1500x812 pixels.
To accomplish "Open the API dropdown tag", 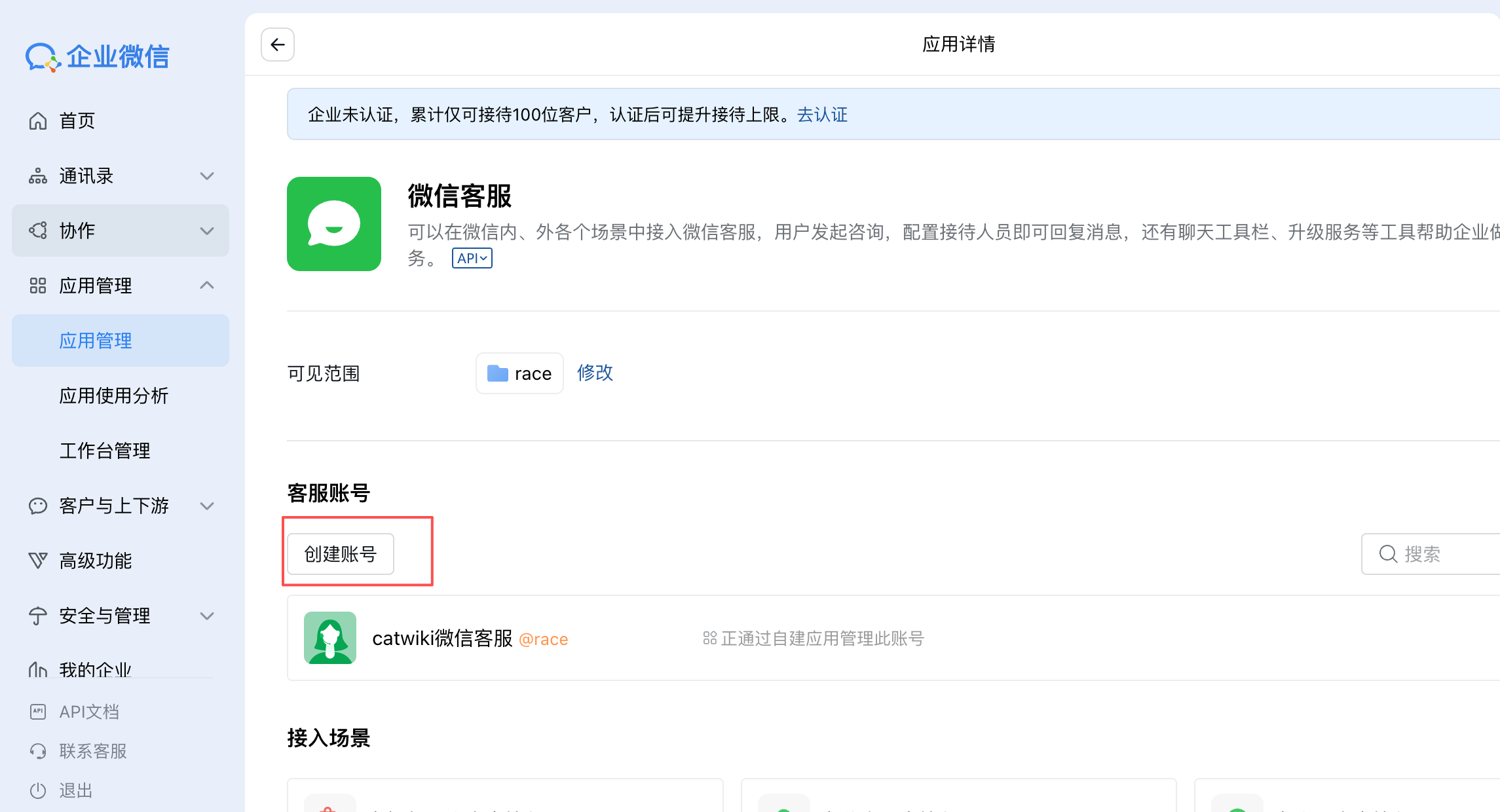I will click(x=472, y=258).
